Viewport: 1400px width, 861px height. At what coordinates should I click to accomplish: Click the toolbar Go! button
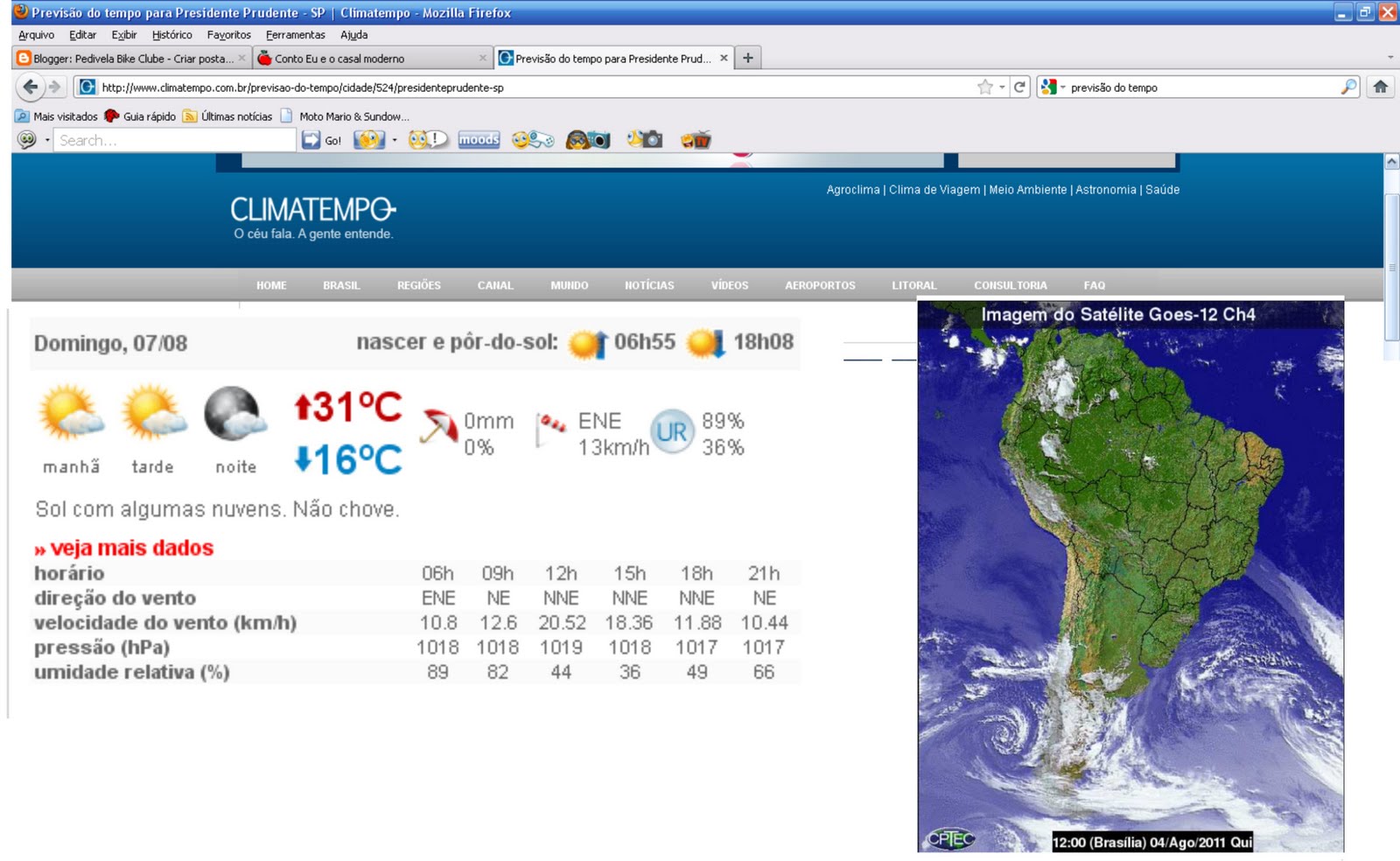(322, 140)
